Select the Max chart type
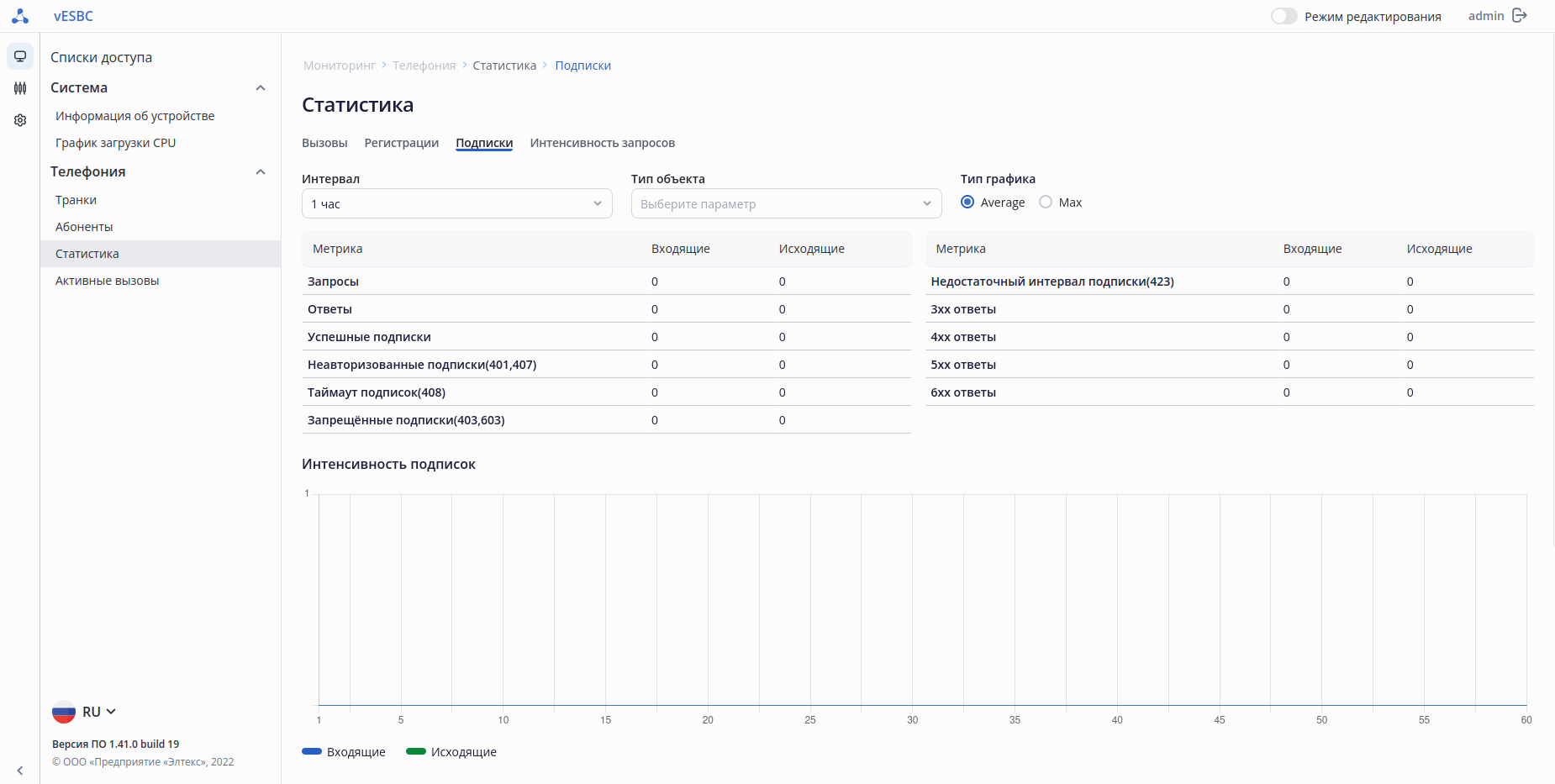1555x784 pixels. [x=1046, y=203]
